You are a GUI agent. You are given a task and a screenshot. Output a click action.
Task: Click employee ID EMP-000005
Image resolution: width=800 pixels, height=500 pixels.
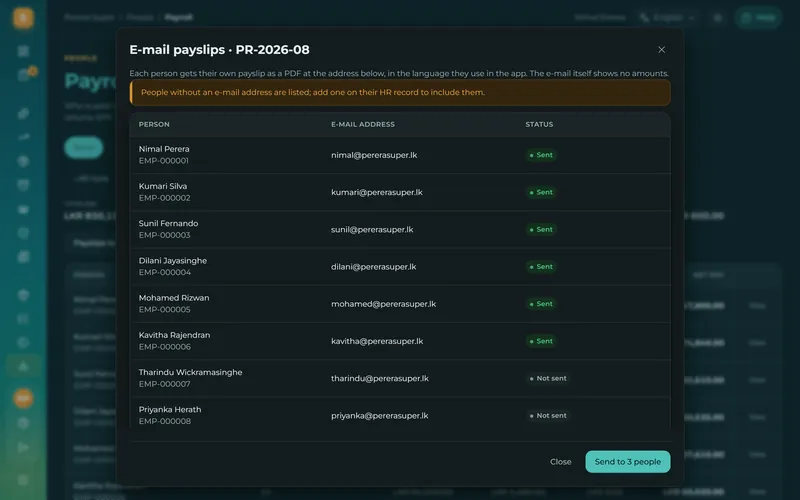tap(164, 310)
